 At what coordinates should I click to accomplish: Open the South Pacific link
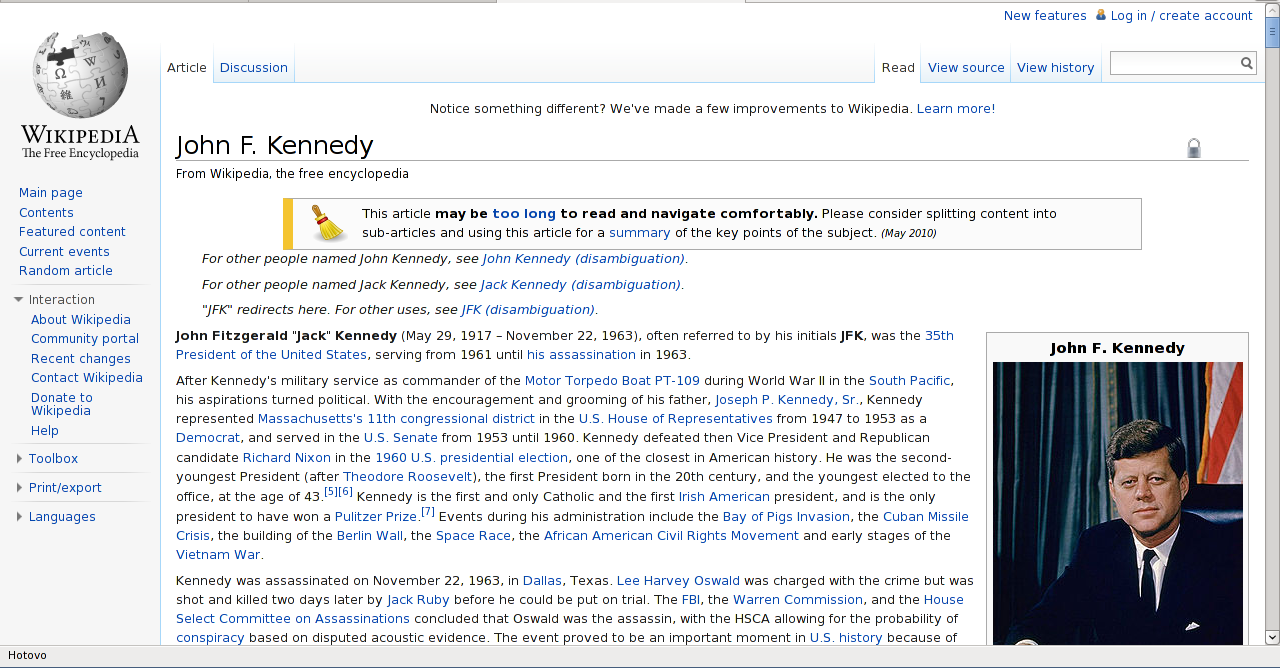[x=909, y=381]
